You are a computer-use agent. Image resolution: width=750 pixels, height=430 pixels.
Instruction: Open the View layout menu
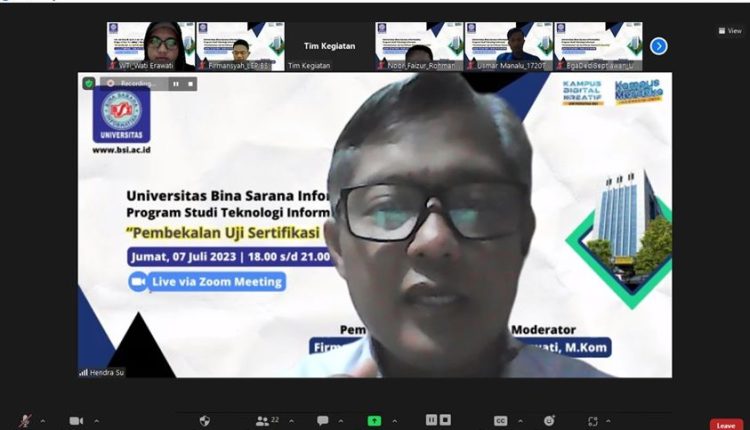[730, 31]
